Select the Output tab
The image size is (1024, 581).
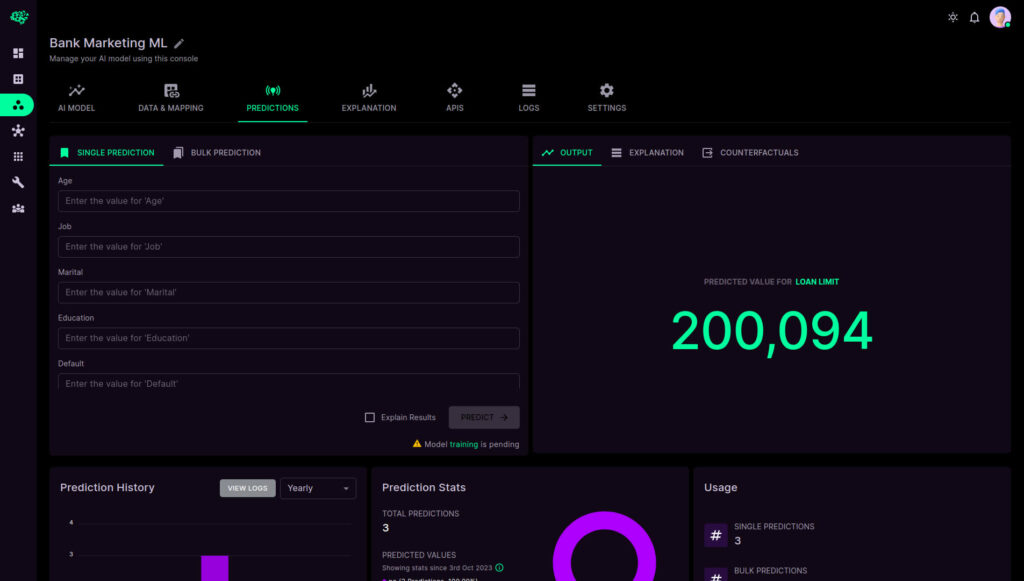coord(567,153)
